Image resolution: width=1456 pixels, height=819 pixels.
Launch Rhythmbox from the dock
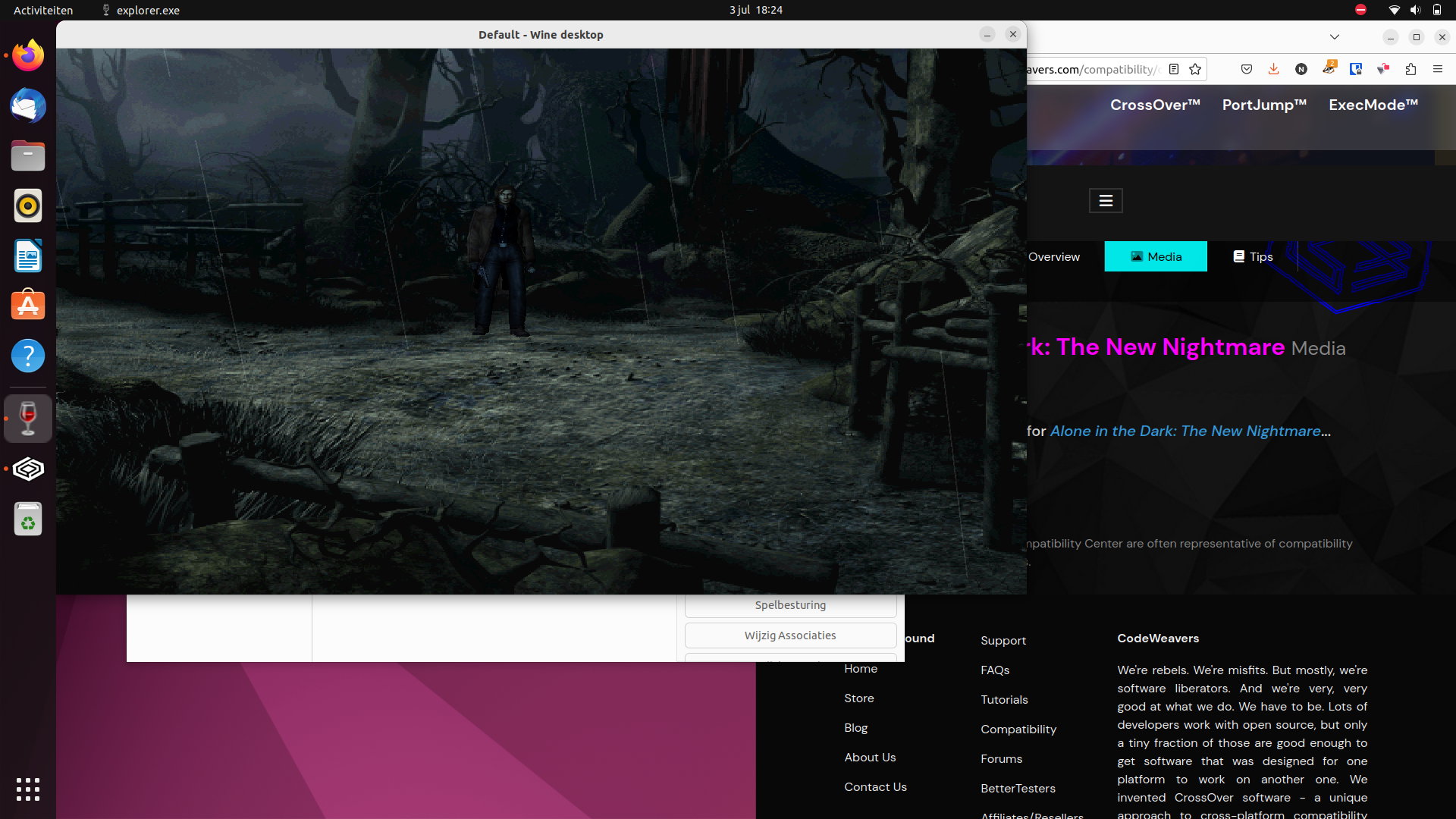[27, 206]
